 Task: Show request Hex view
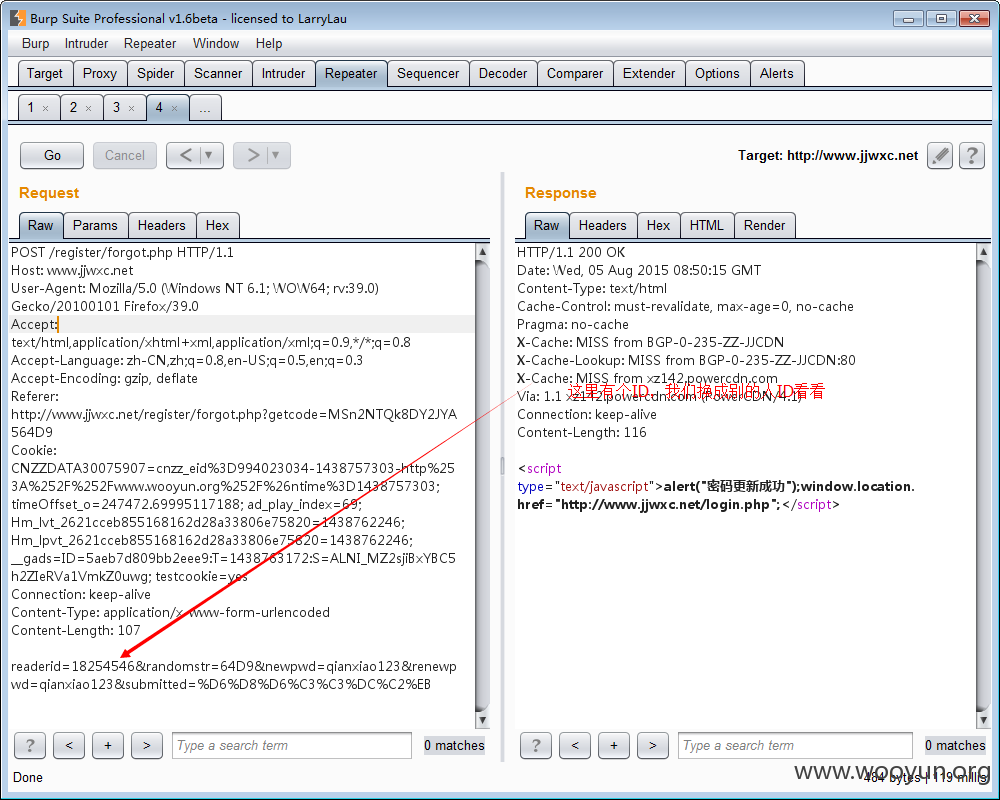tap(217, 225)
